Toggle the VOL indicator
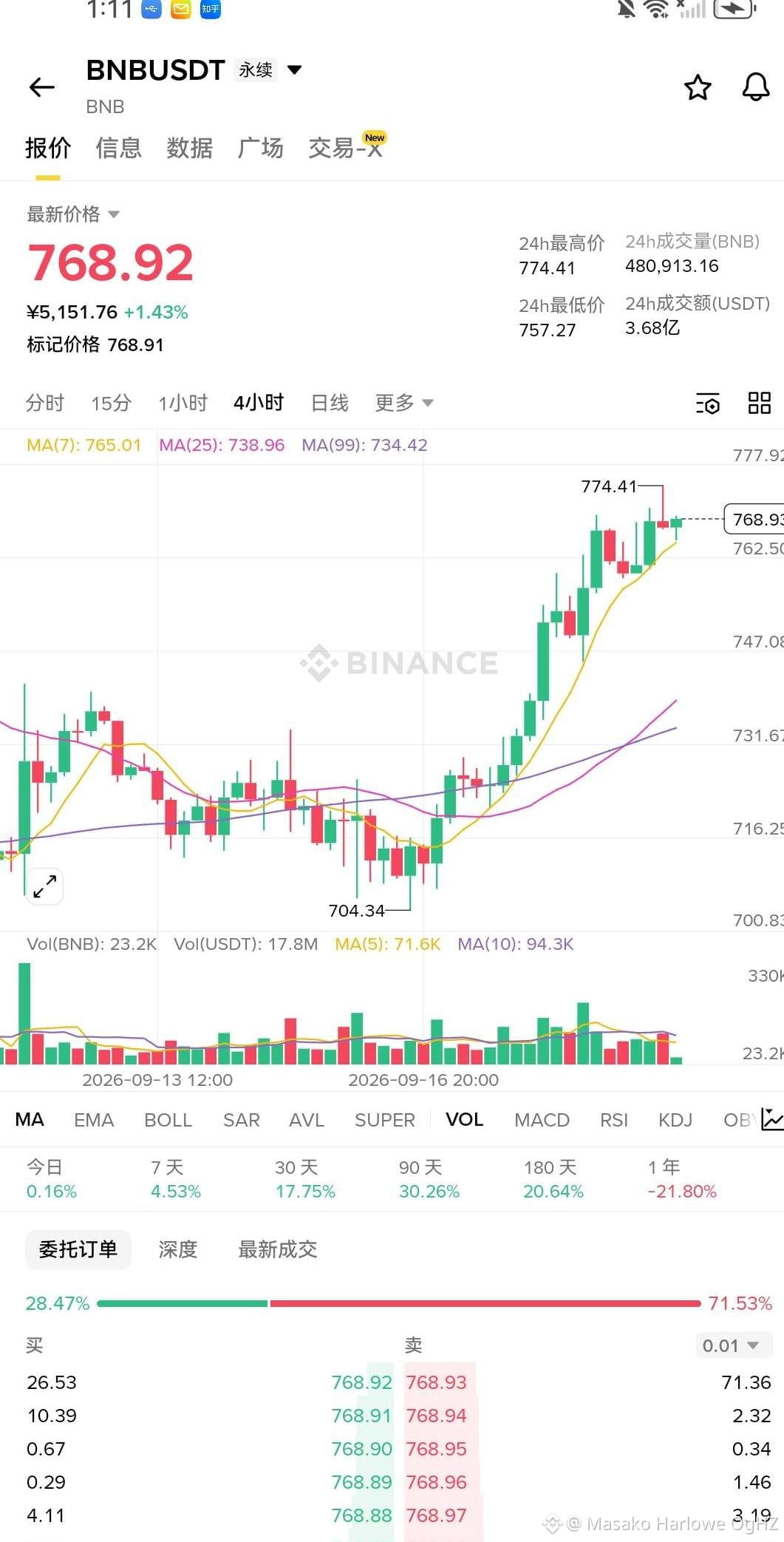The width and height of the screenshot is (784, 1542). coord(464,1119)
